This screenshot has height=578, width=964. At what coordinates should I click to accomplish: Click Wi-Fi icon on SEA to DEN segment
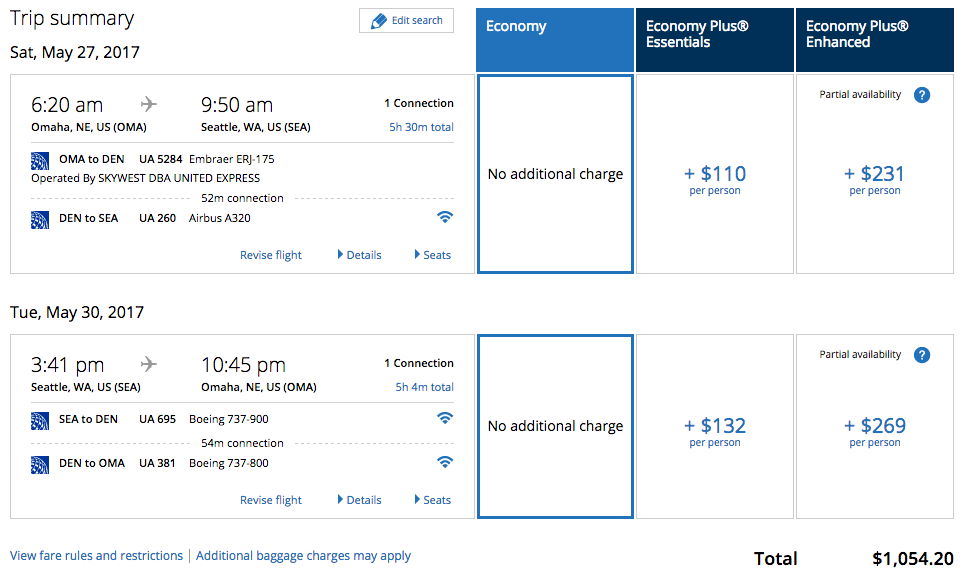pos(444,418)
